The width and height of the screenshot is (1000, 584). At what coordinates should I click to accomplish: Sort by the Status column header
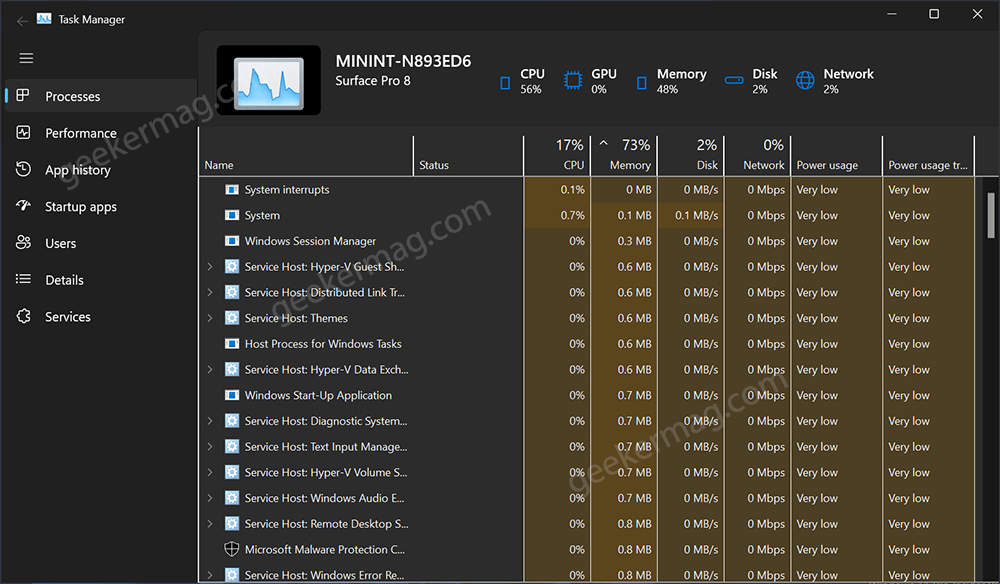click(468, 156)
